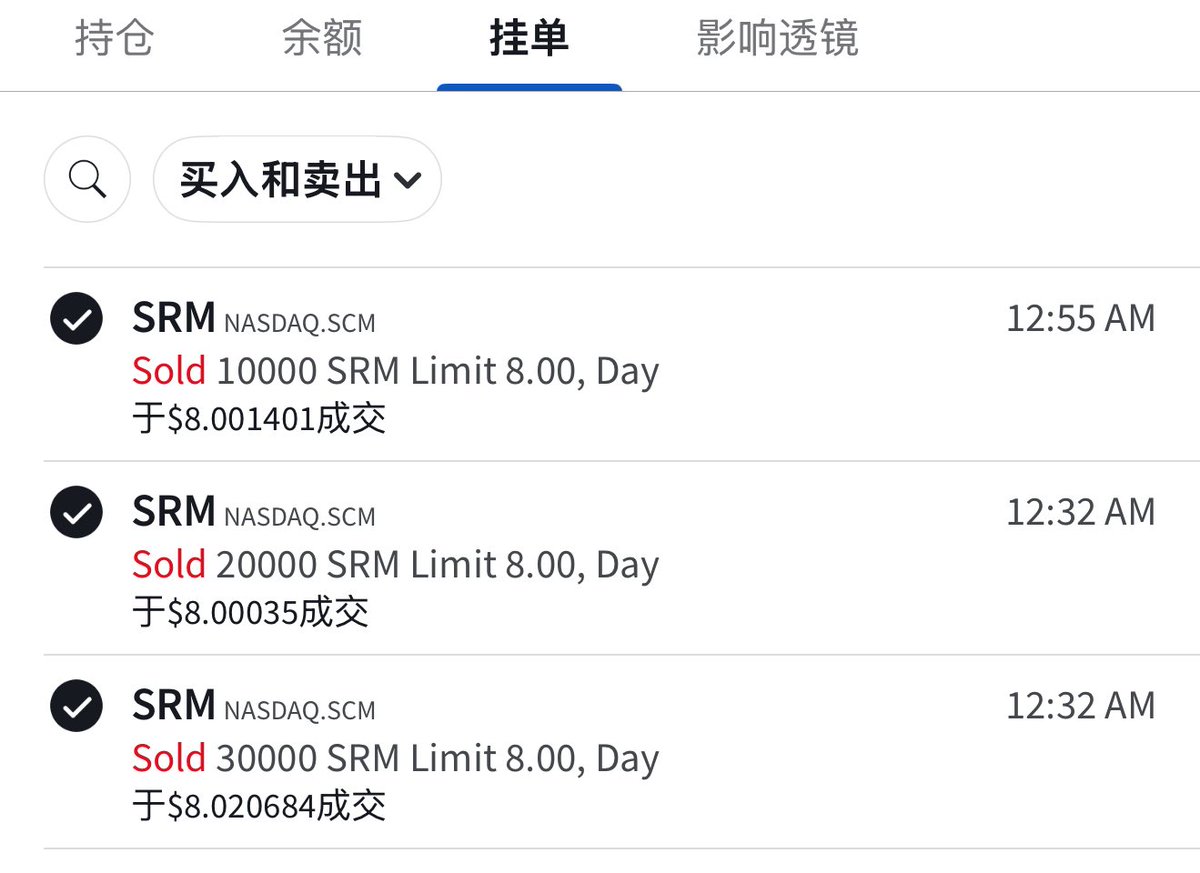Switch to the 持仓 tab
The image size is (1200, 873).
(114, 39)
